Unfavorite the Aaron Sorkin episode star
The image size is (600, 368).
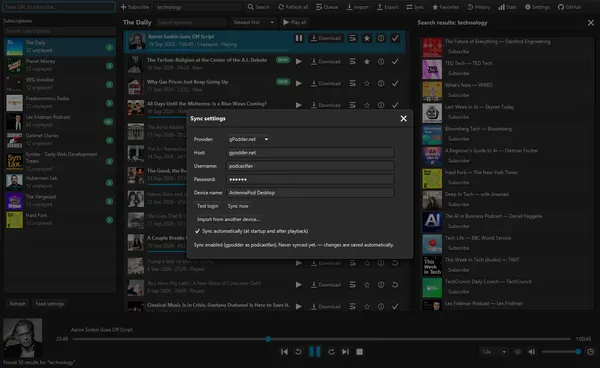point(367,38)
